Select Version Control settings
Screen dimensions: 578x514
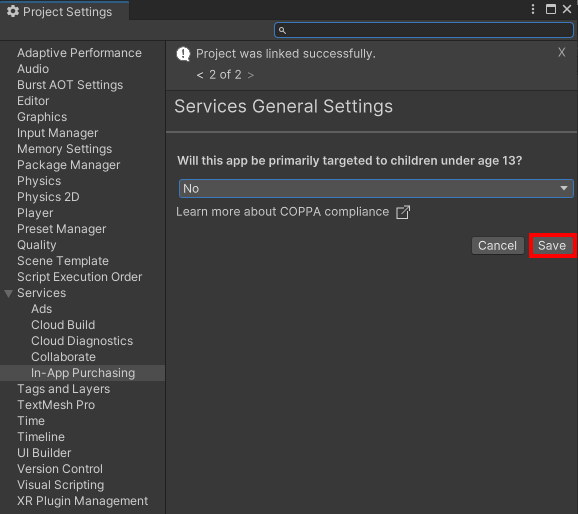[60, 469]
